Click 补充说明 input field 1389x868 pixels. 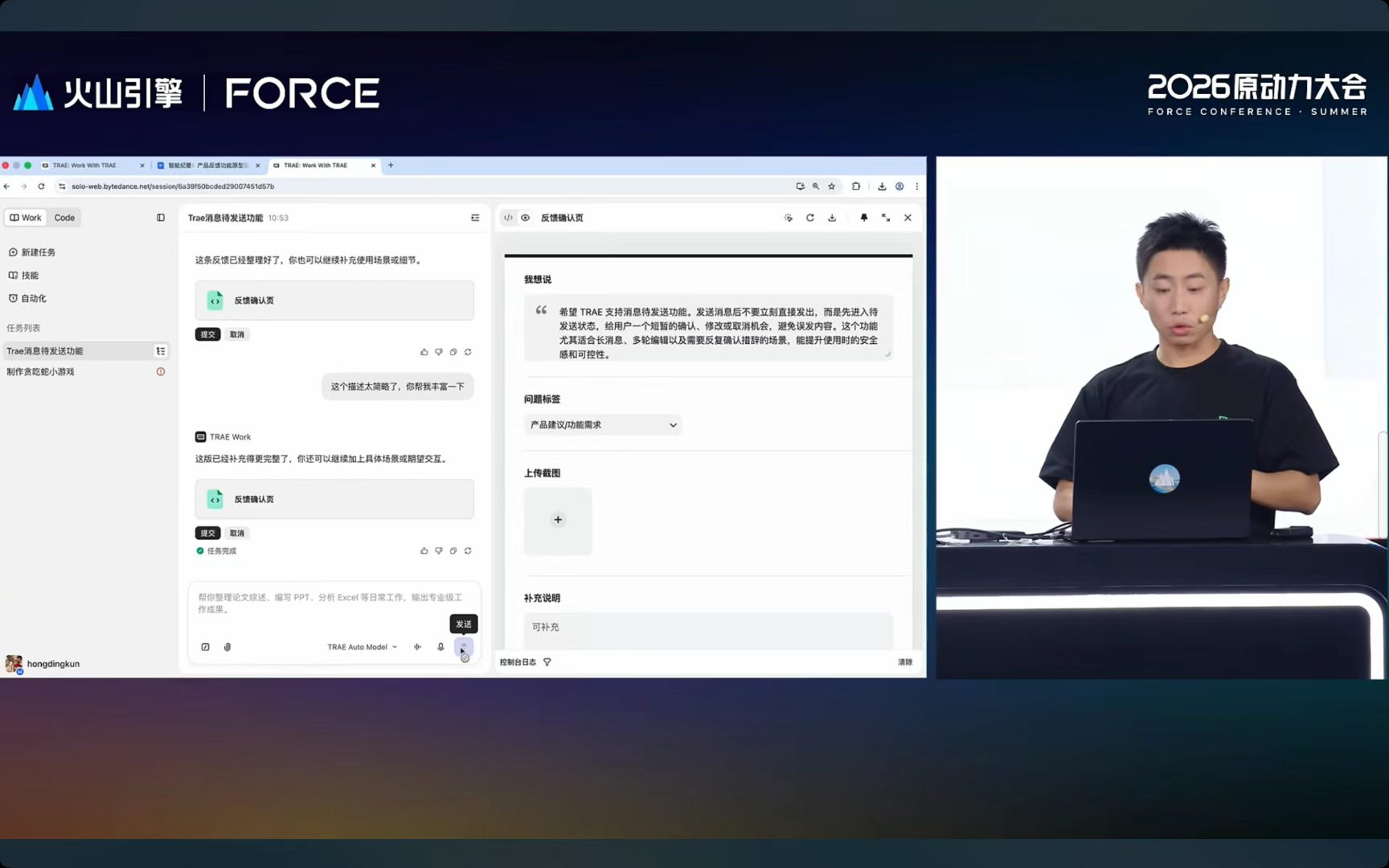click(x=708, y=630)
